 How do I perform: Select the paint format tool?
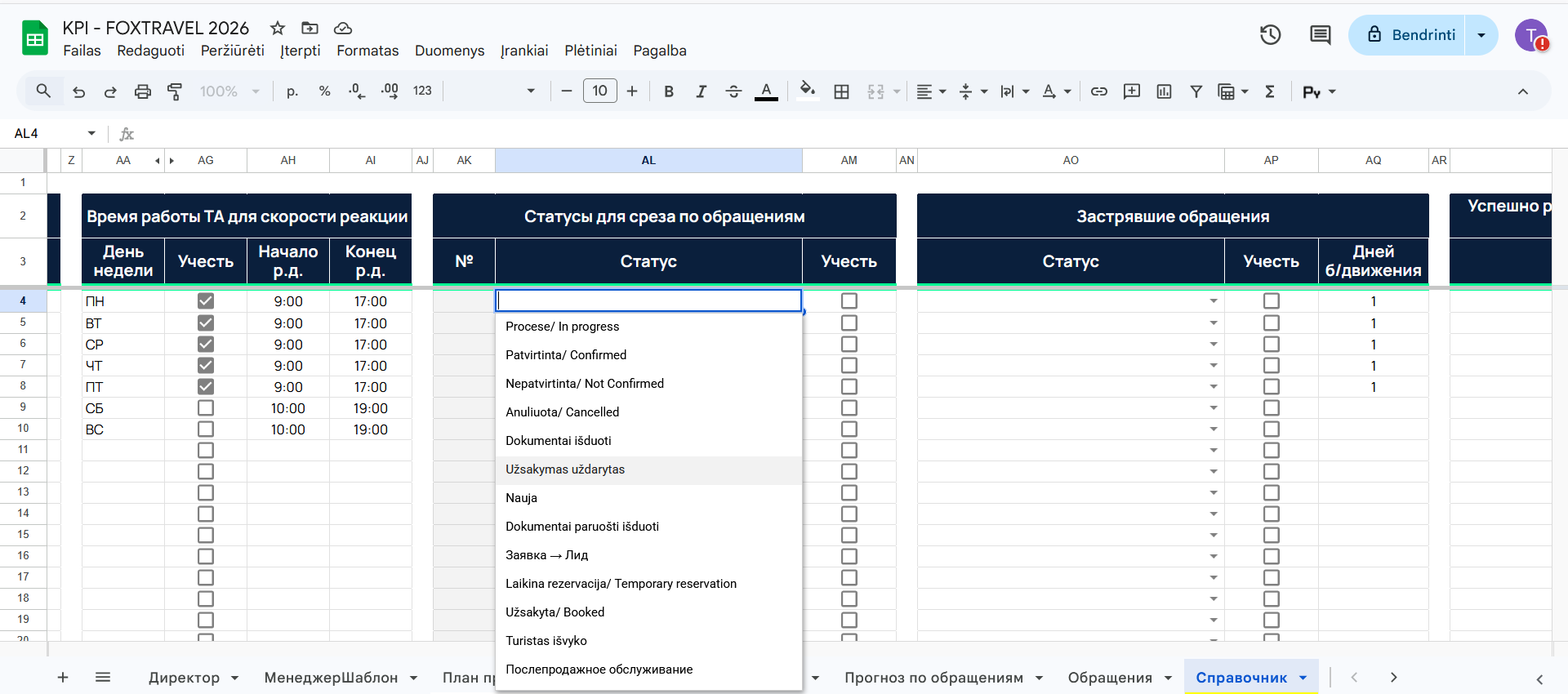point(175,91)
